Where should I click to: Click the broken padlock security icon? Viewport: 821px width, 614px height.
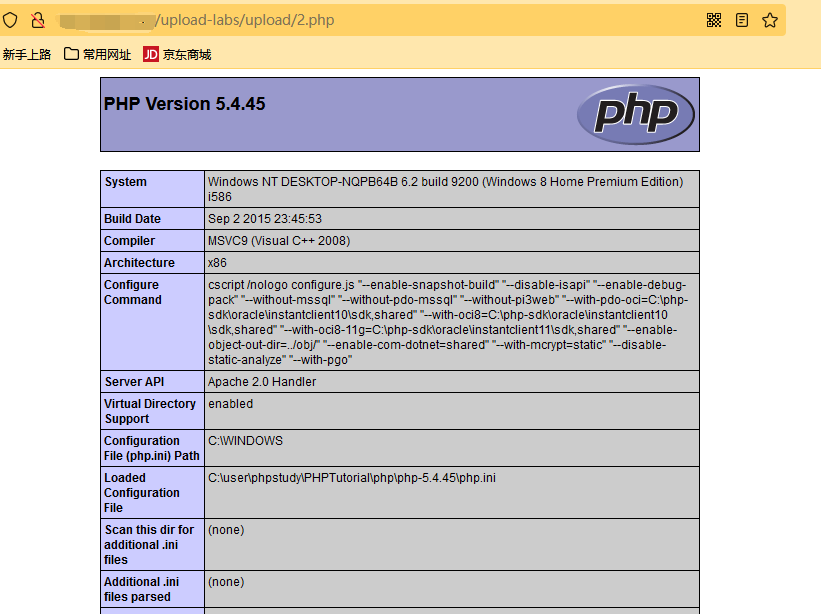tap(39, 19)
